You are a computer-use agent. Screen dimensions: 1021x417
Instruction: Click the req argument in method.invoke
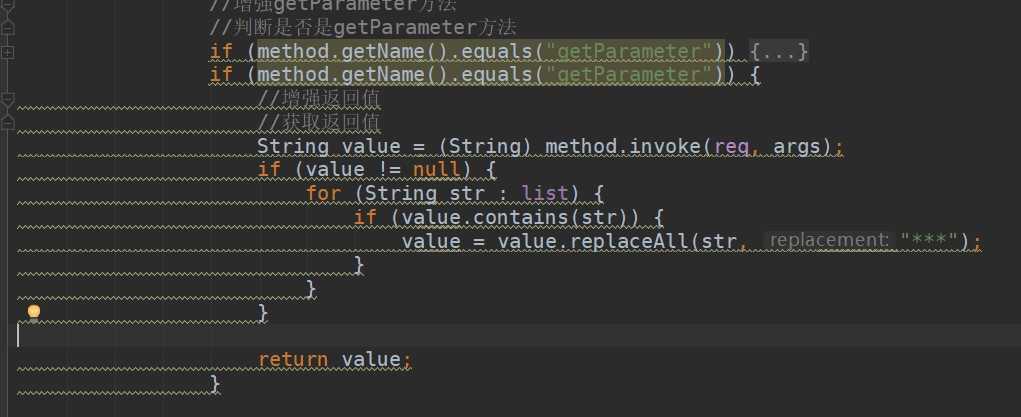pos(732,146)
